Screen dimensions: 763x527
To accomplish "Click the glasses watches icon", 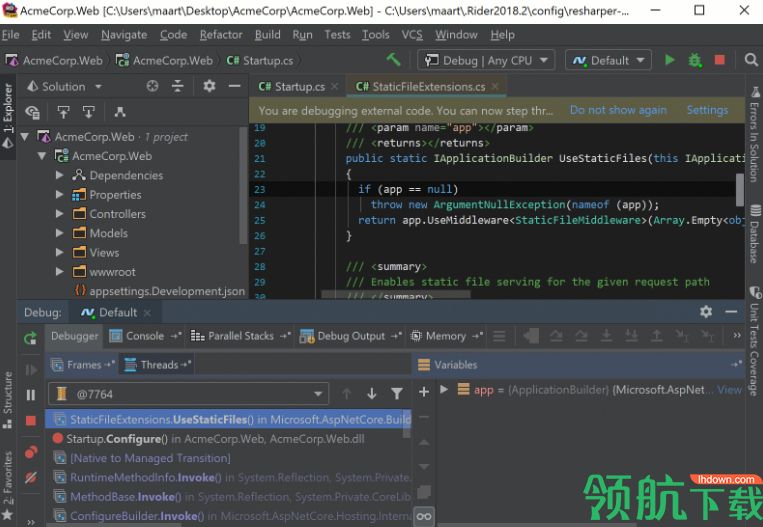I will 424,516.
